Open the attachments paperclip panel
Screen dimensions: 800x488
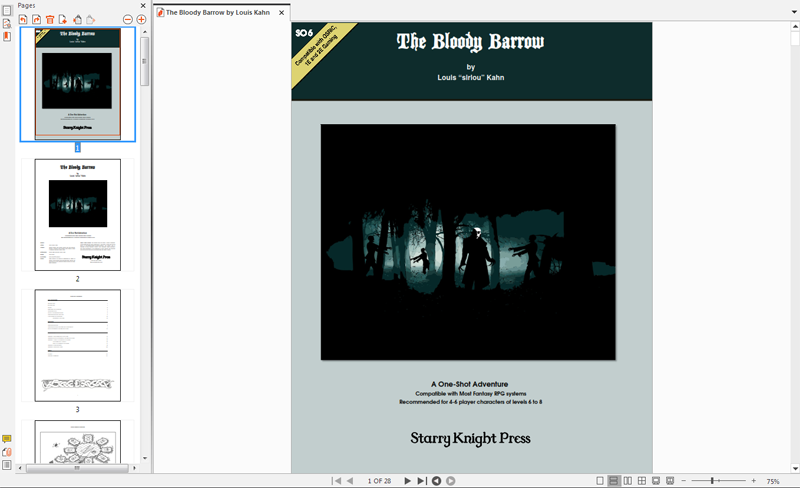coord(7,452)
